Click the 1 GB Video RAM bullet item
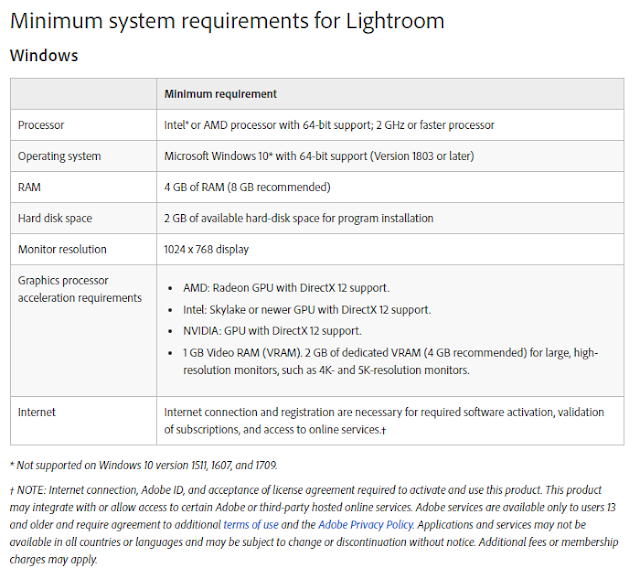 click(390, 362)
